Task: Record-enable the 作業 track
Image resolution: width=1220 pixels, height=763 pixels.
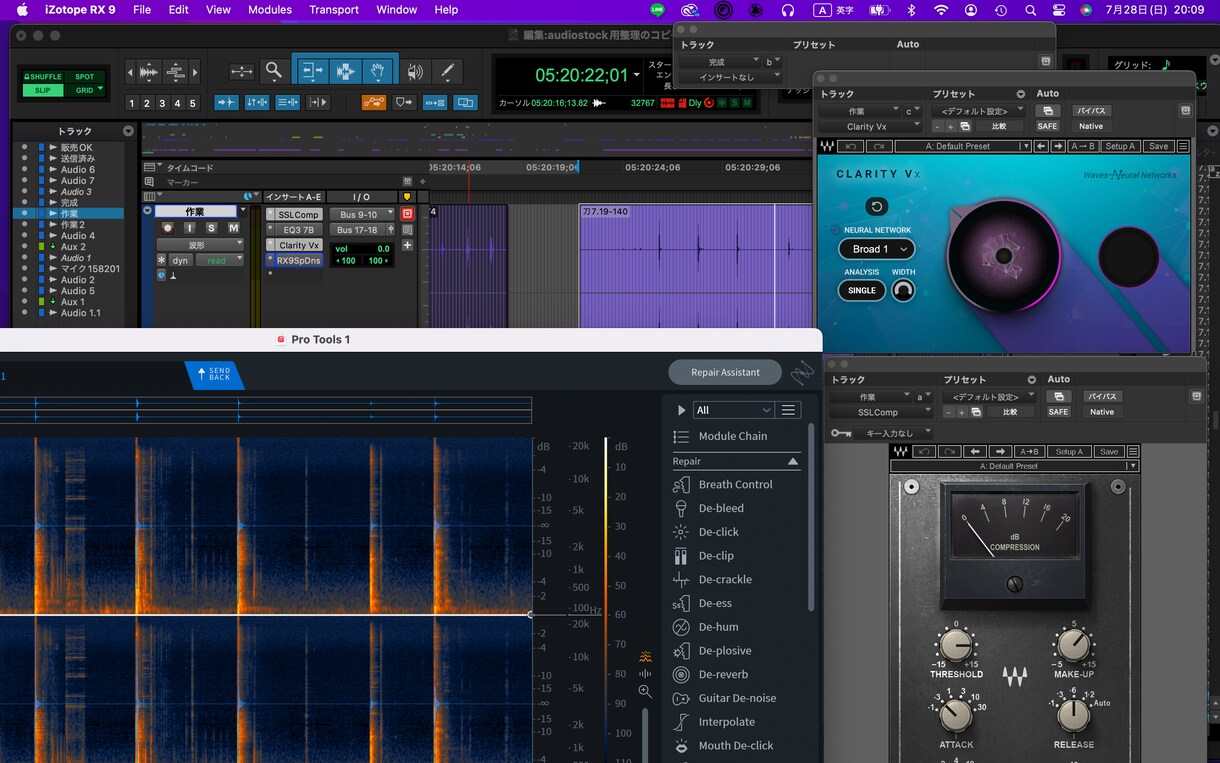Action: coord(167,228)
